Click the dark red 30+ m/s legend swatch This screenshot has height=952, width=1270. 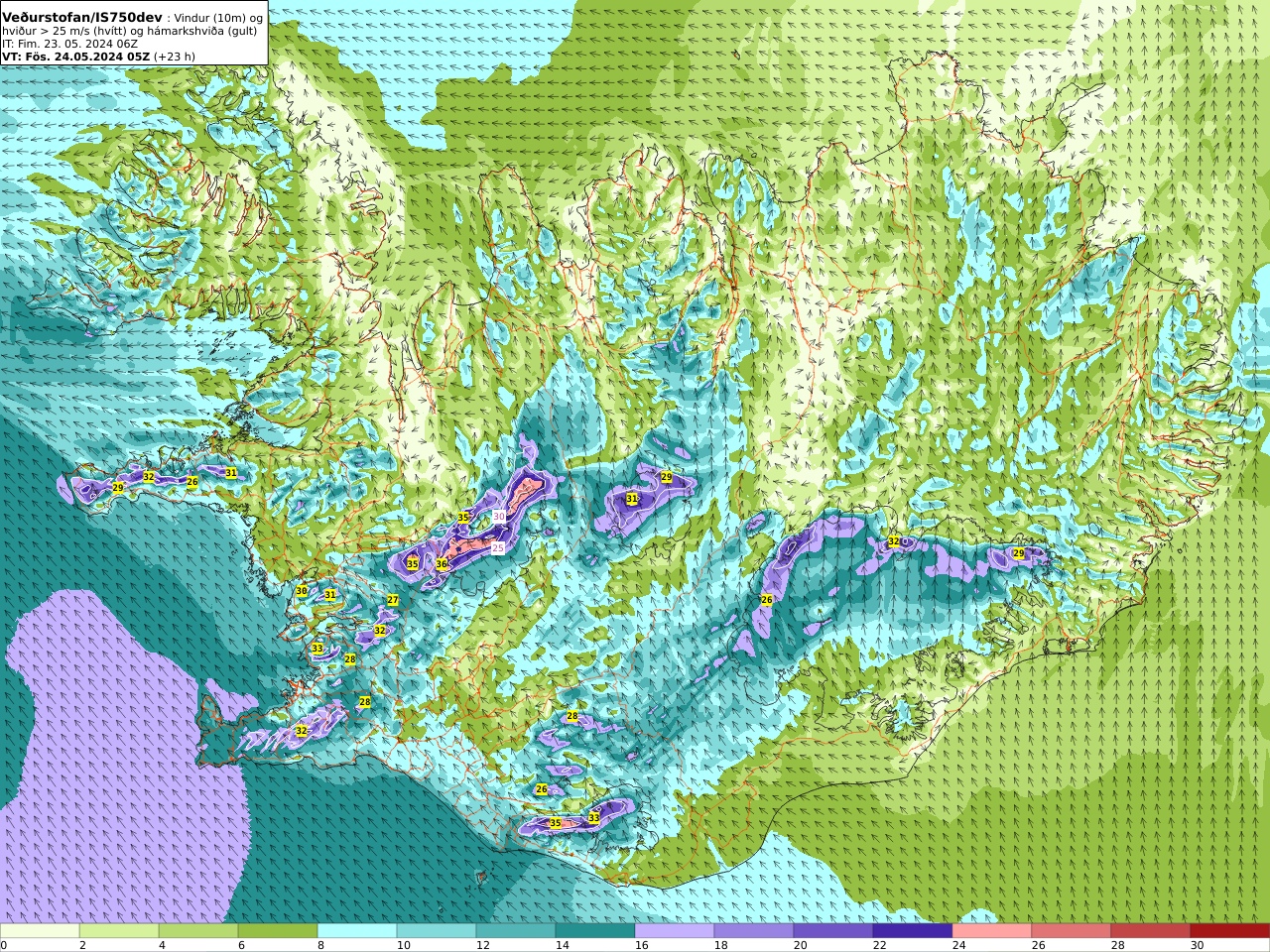coord(1230,931)
